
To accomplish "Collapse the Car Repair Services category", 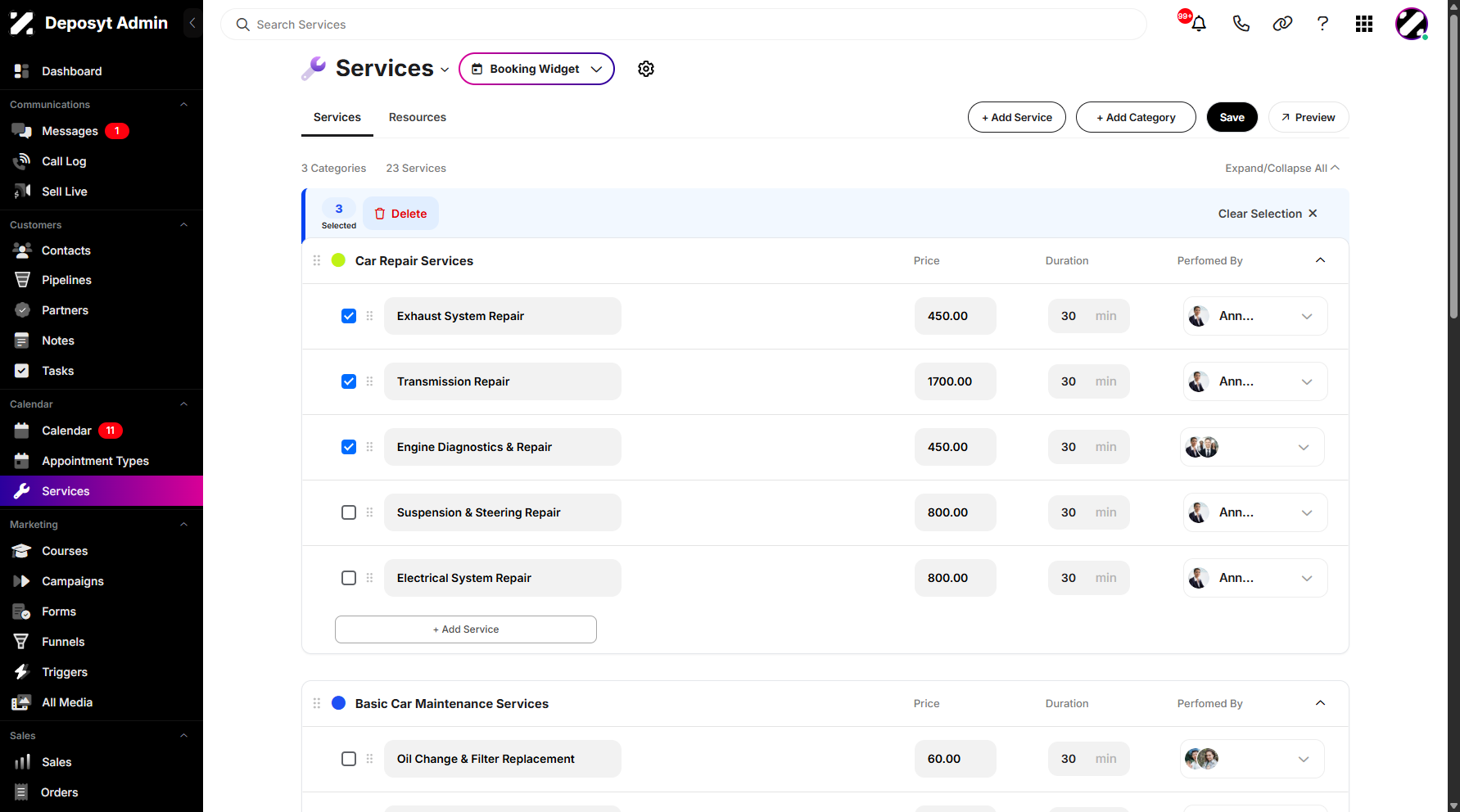I will pos(1320,260).
